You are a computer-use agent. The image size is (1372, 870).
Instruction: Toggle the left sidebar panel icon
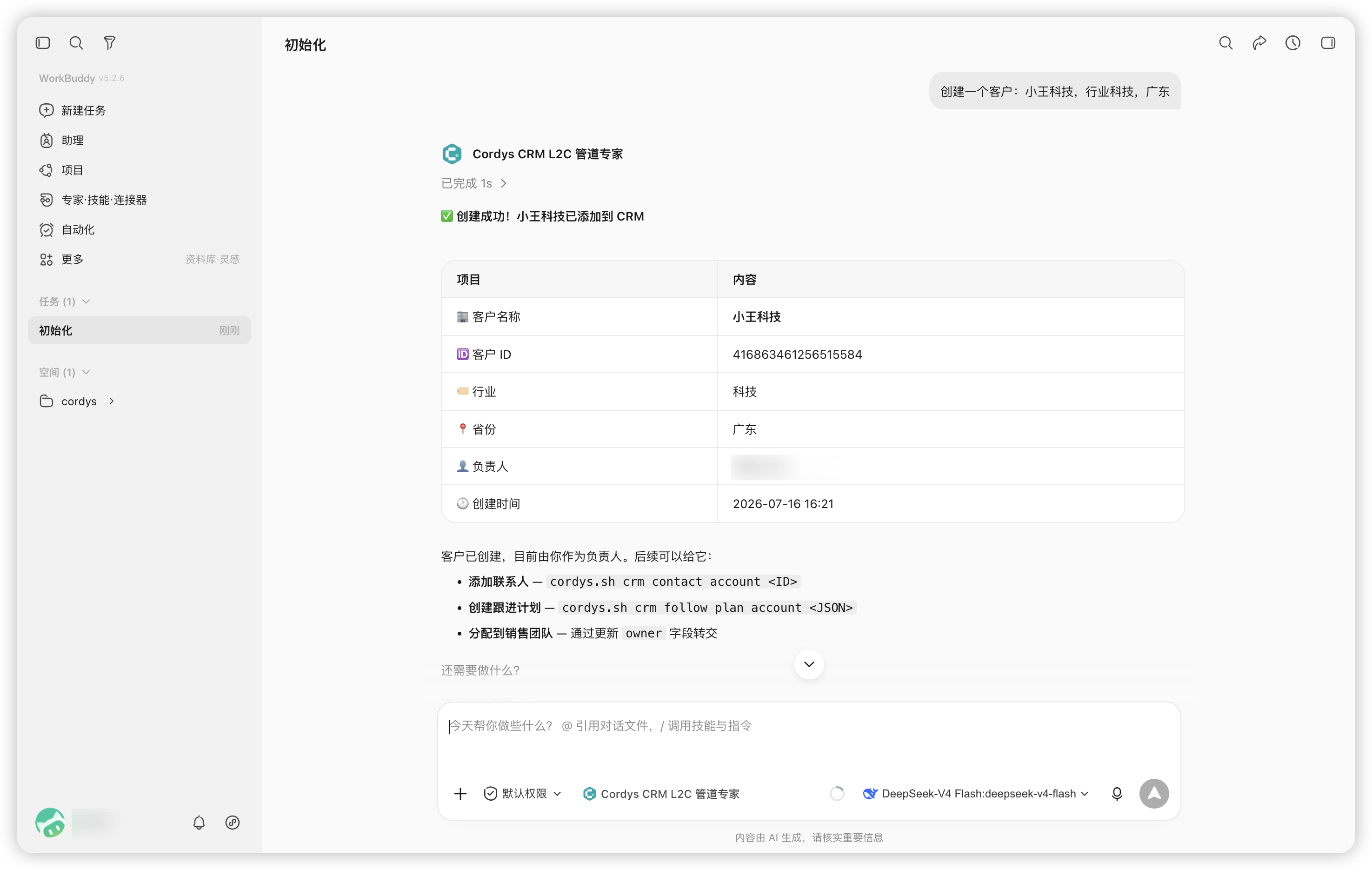click(x=43, y=43)
